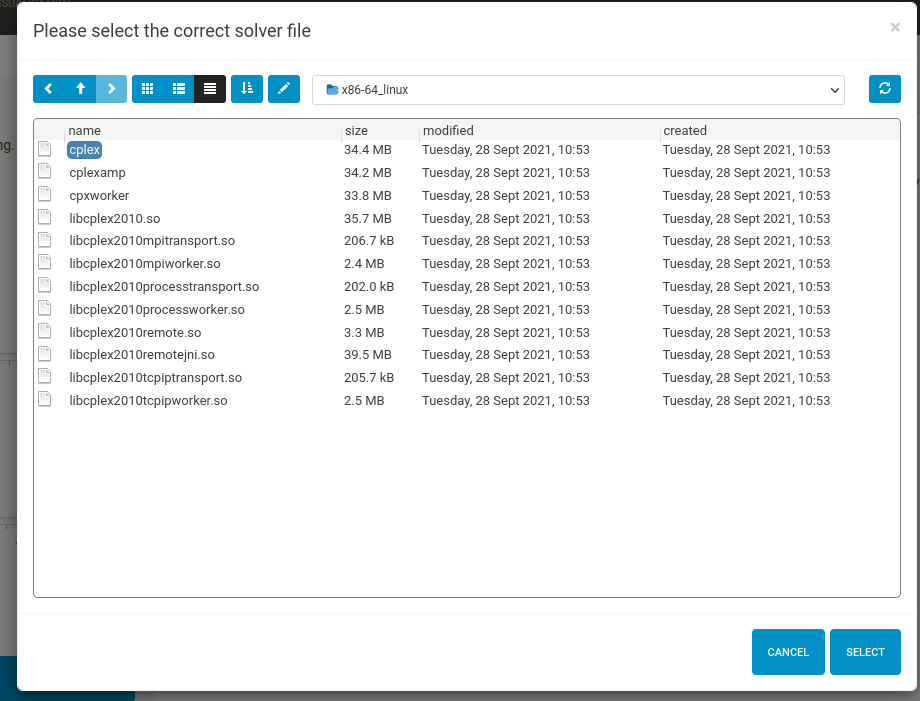The height and width of the screenshot is (701, 920).
Task: Click the file icon beside cplexamp
Action: pos(45,171)
